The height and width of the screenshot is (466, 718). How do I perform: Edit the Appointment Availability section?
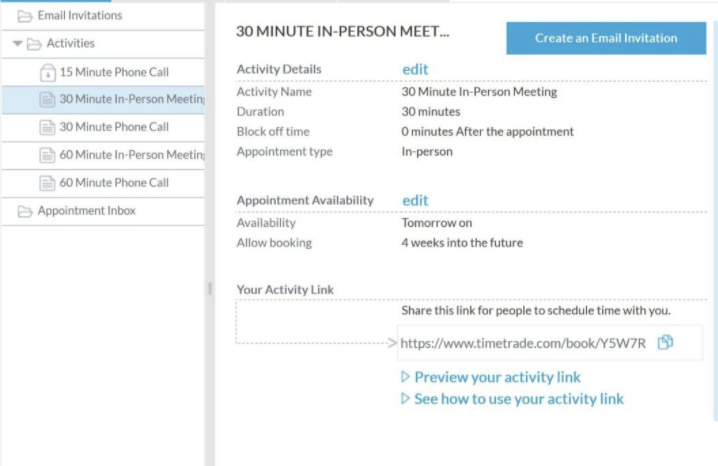pos(415,200)
